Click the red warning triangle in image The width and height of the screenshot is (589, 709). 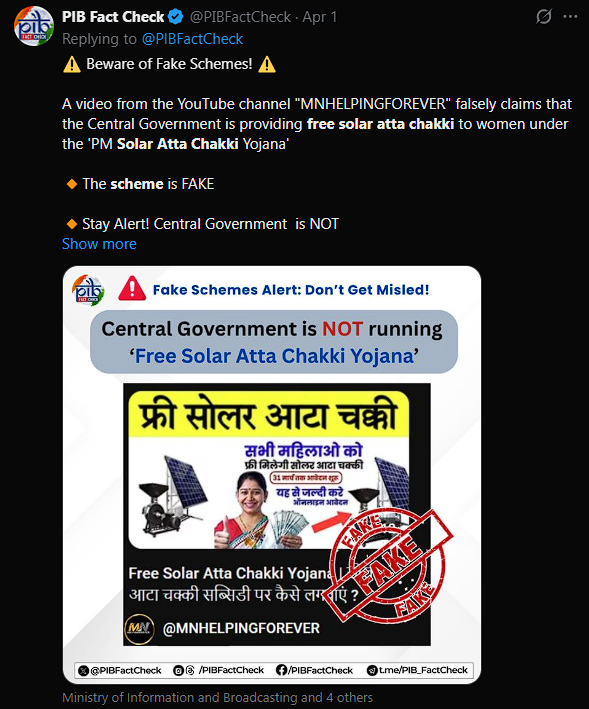coord(132,288)
